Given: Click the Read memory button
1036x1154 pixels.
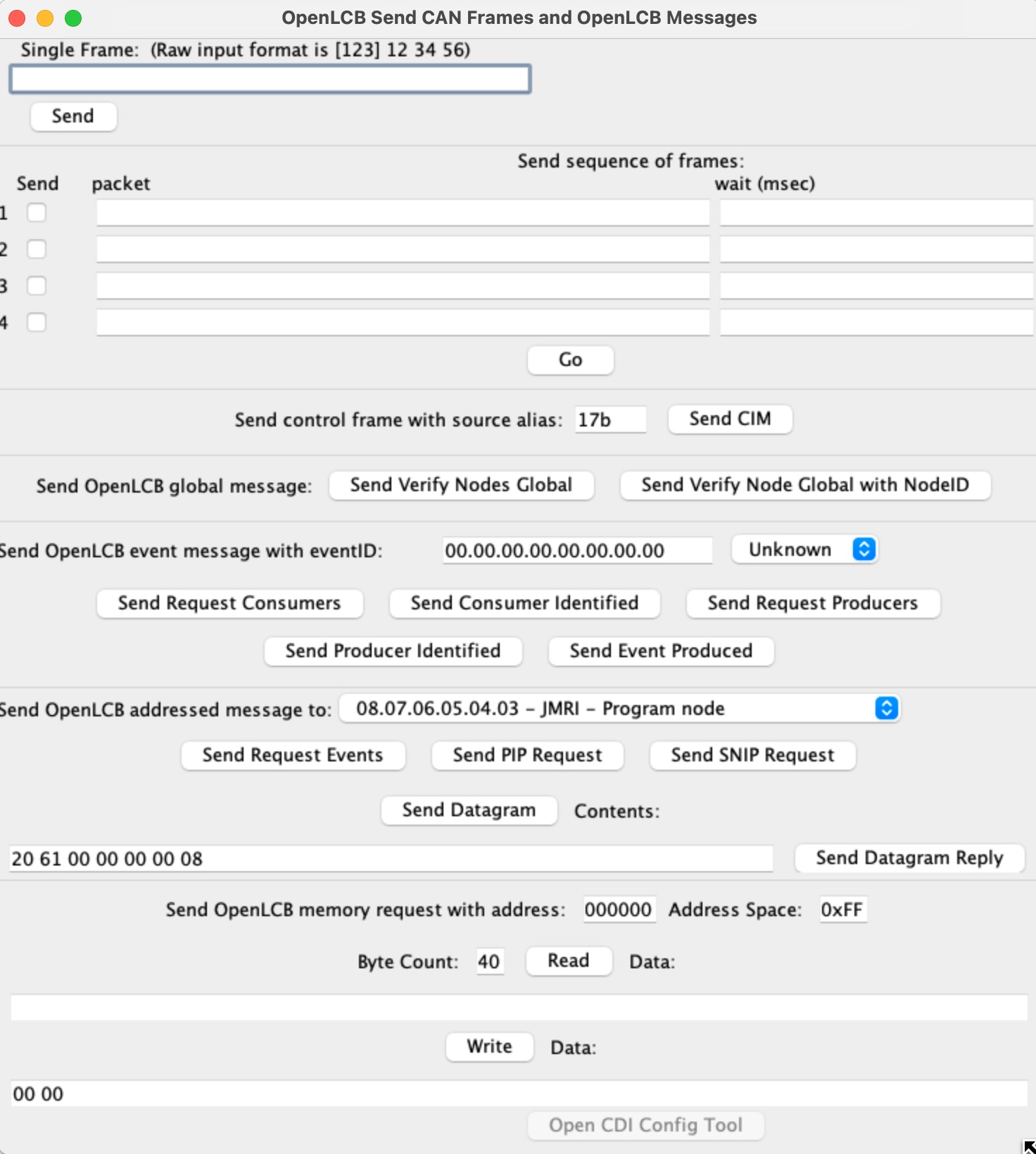Looking at the screenshot, I should 569,961.
